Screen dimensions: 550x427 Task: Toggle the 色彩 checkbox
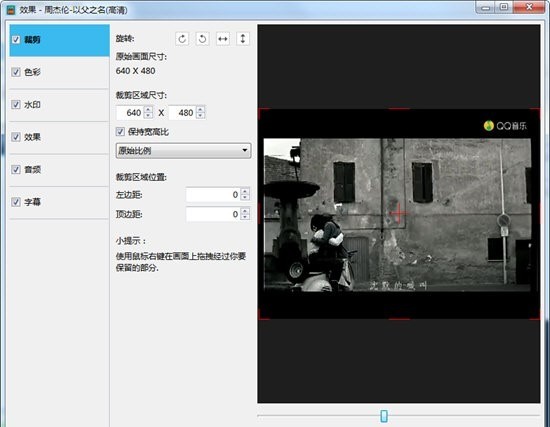coord(16,72)
